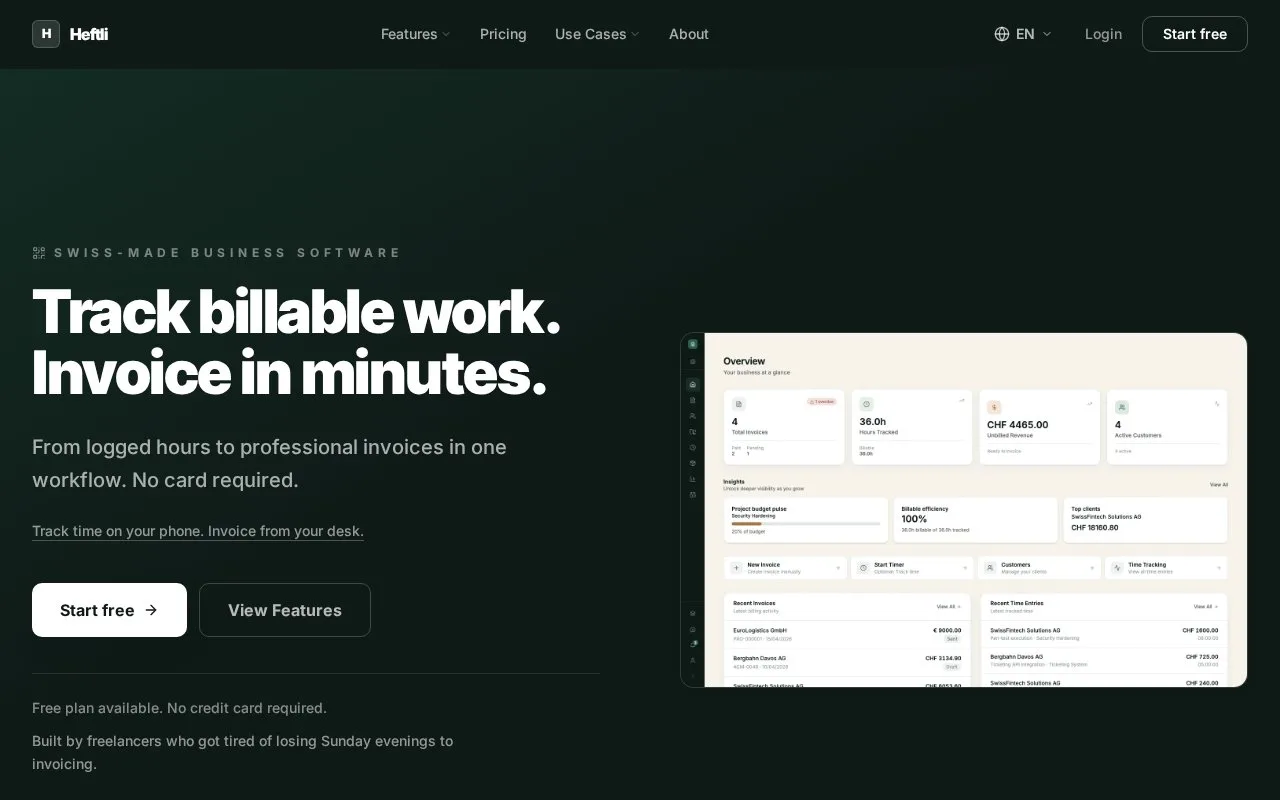This screenshot has width=1280, height=800.
Task: Click the Heftli H logo icon
Action: pos(46,34)
